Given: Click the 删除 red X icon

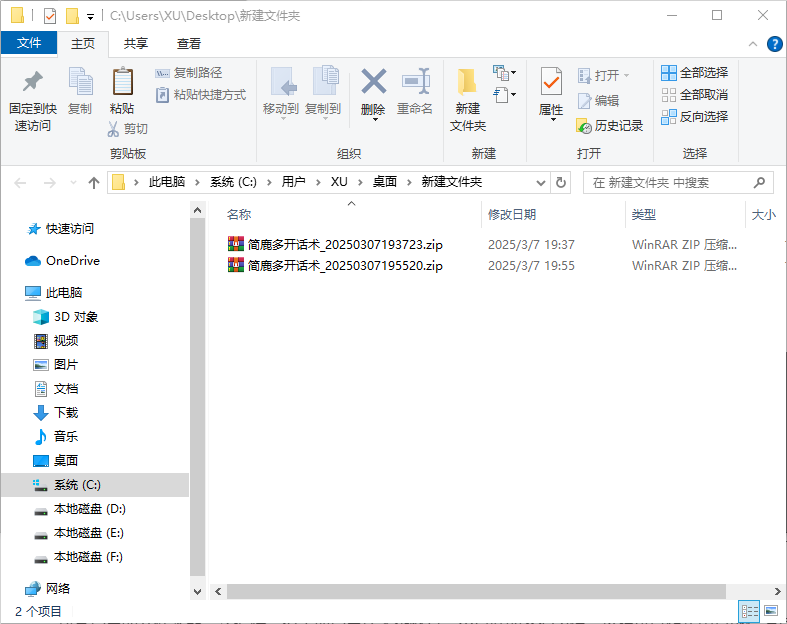Looking at the screenshot, I should click(x=373, y=82).
